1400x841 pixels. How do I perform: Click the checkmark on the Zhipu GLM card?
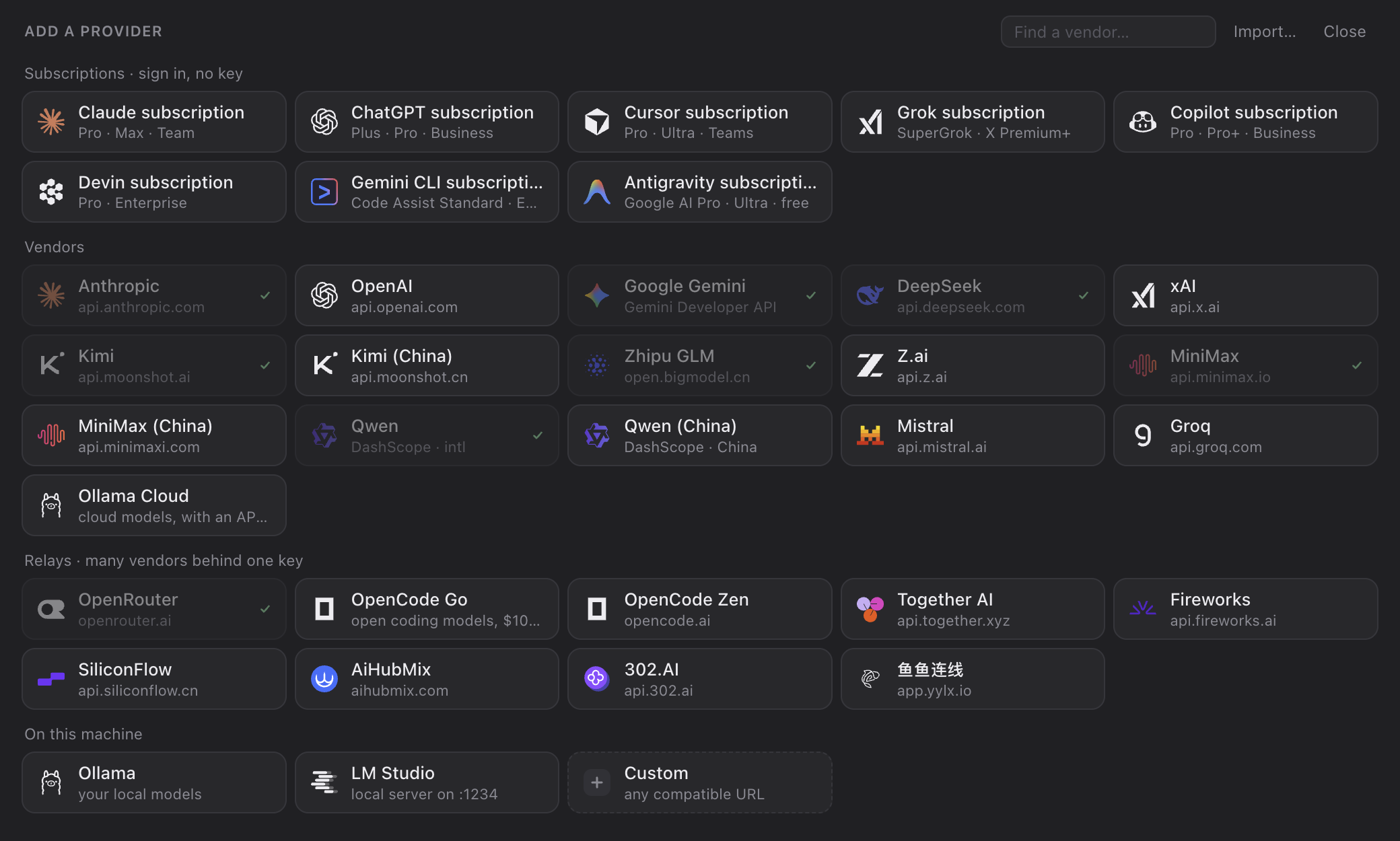[811, 365]
